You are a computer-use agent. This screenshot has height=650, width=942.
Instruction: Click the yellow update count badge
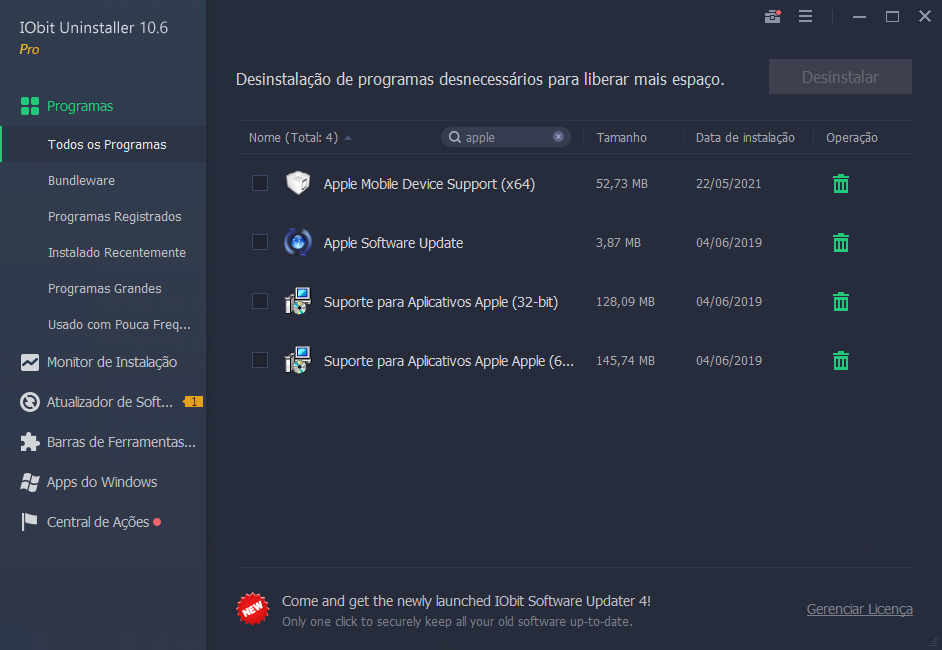pyautogui.click(x=193, y=401)
